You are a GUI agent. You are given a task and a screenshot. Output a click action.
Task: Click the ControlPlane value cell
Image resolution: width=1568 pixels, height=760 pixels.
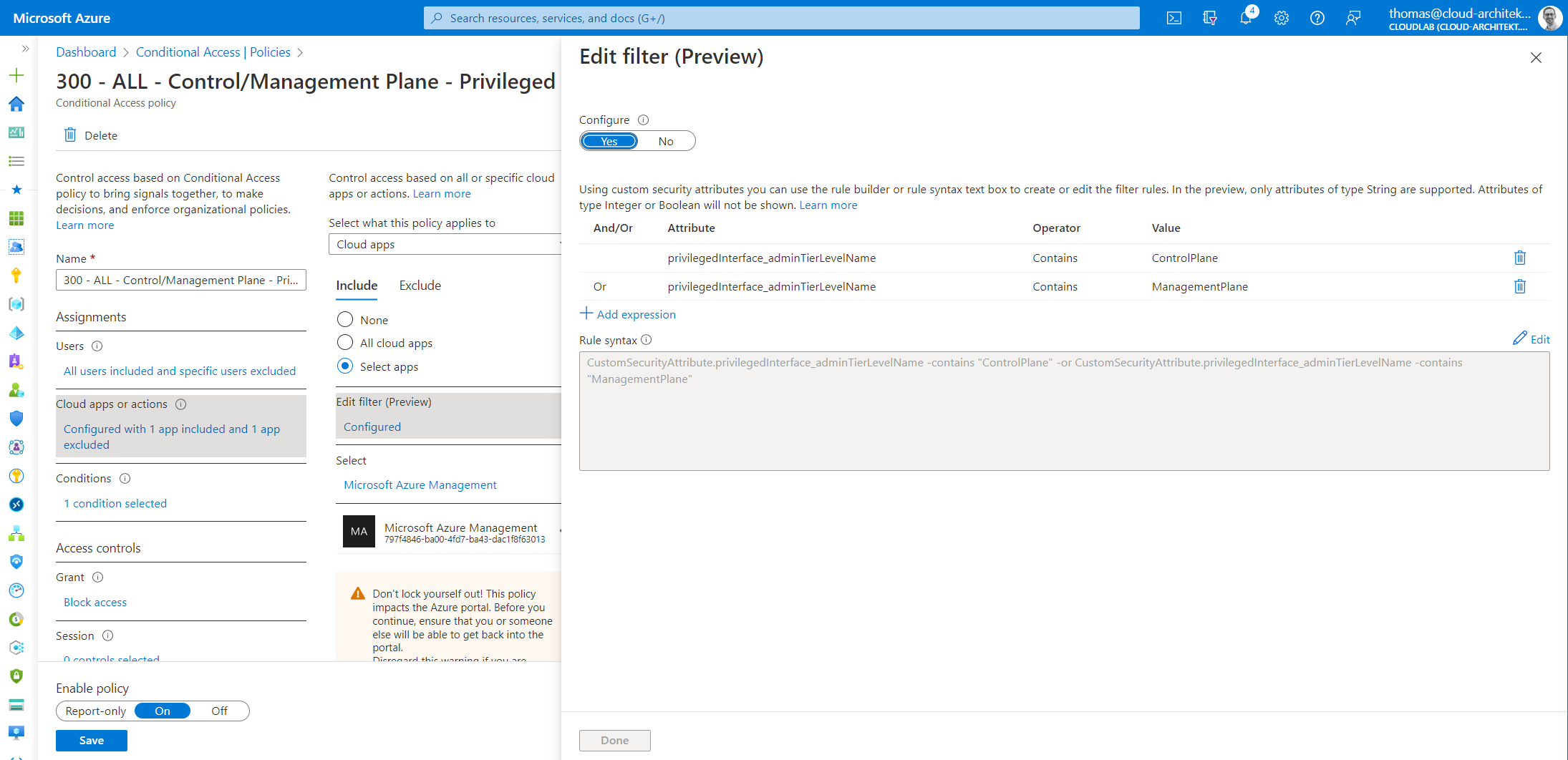pos(1185,258)
